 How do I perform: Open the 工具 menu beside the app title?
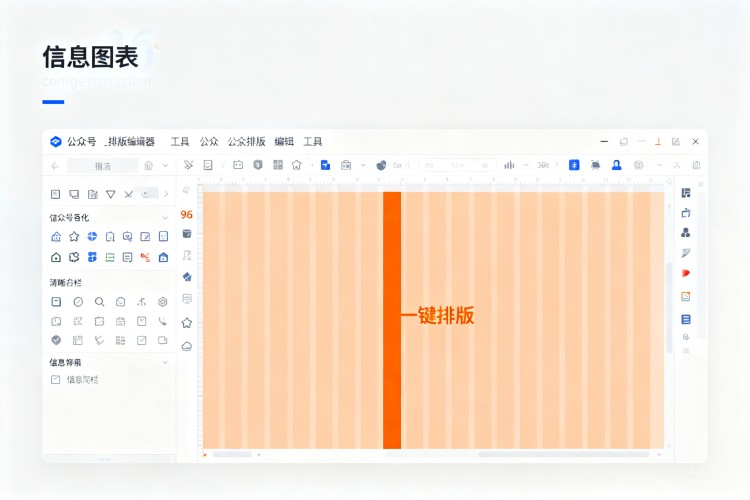tap(180, 142)
